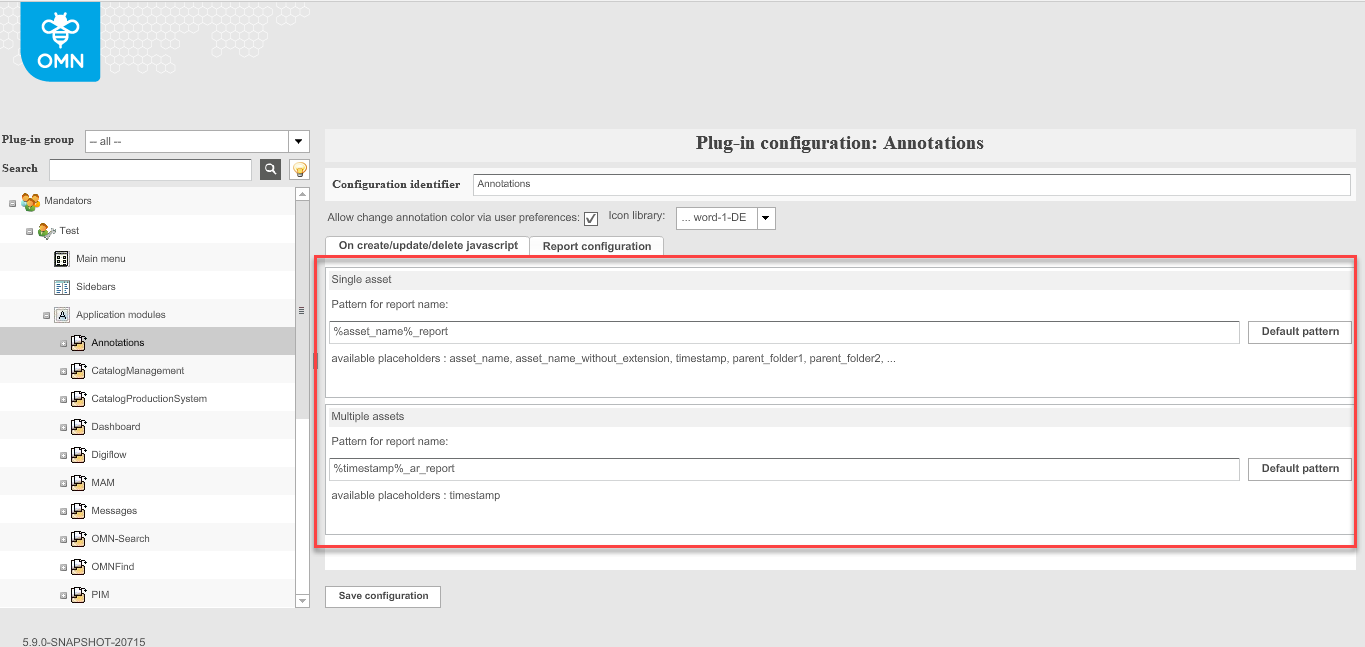Open the Plug-in group dropdown

(297, 140)
